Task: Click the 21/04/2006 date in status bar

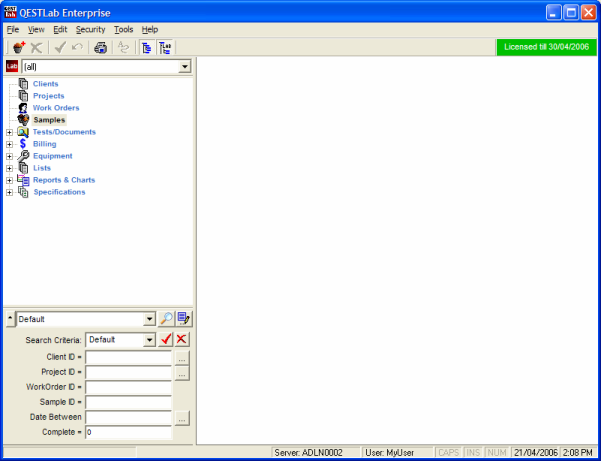Action: [535, 453]
